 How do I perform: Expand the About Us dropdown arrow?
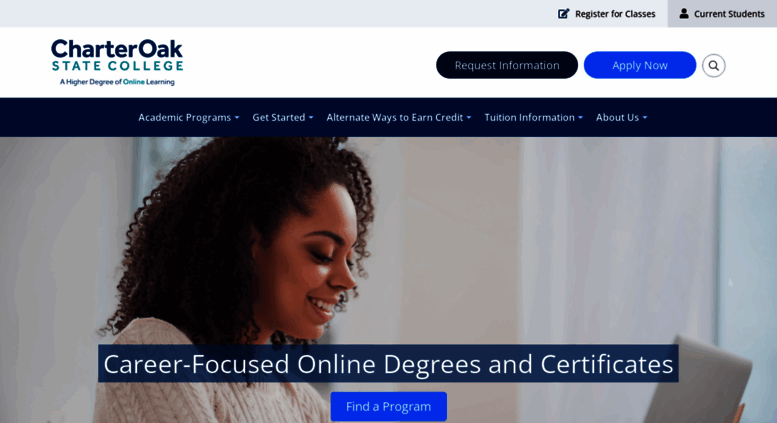point(645,118)
